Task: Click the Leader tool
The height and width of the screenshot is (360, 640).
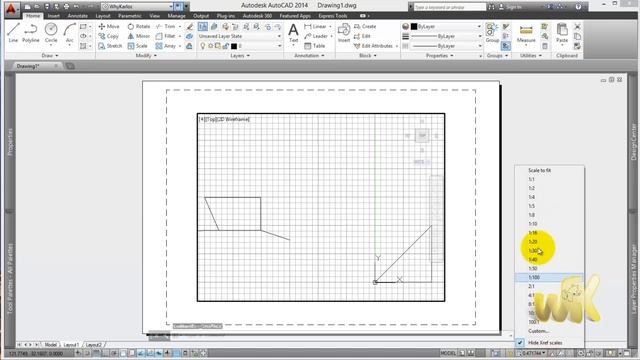Action: point(316,36)
